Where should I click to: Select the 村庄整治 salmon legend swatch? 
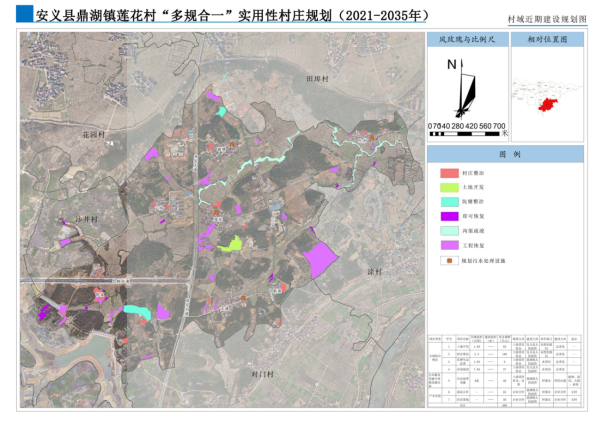[x=447, y=173]
